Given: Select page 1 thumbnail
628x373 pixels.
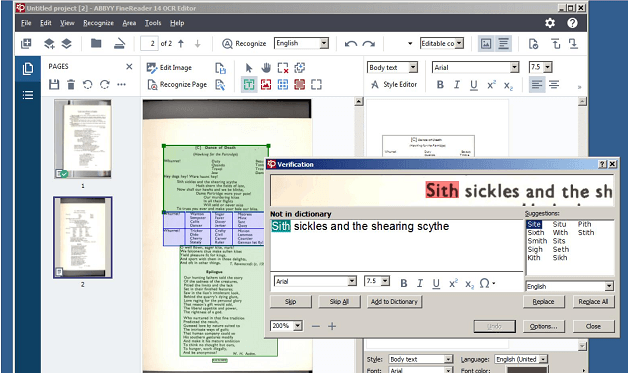Looking at the screenshot, I should [x=83, y=139].
